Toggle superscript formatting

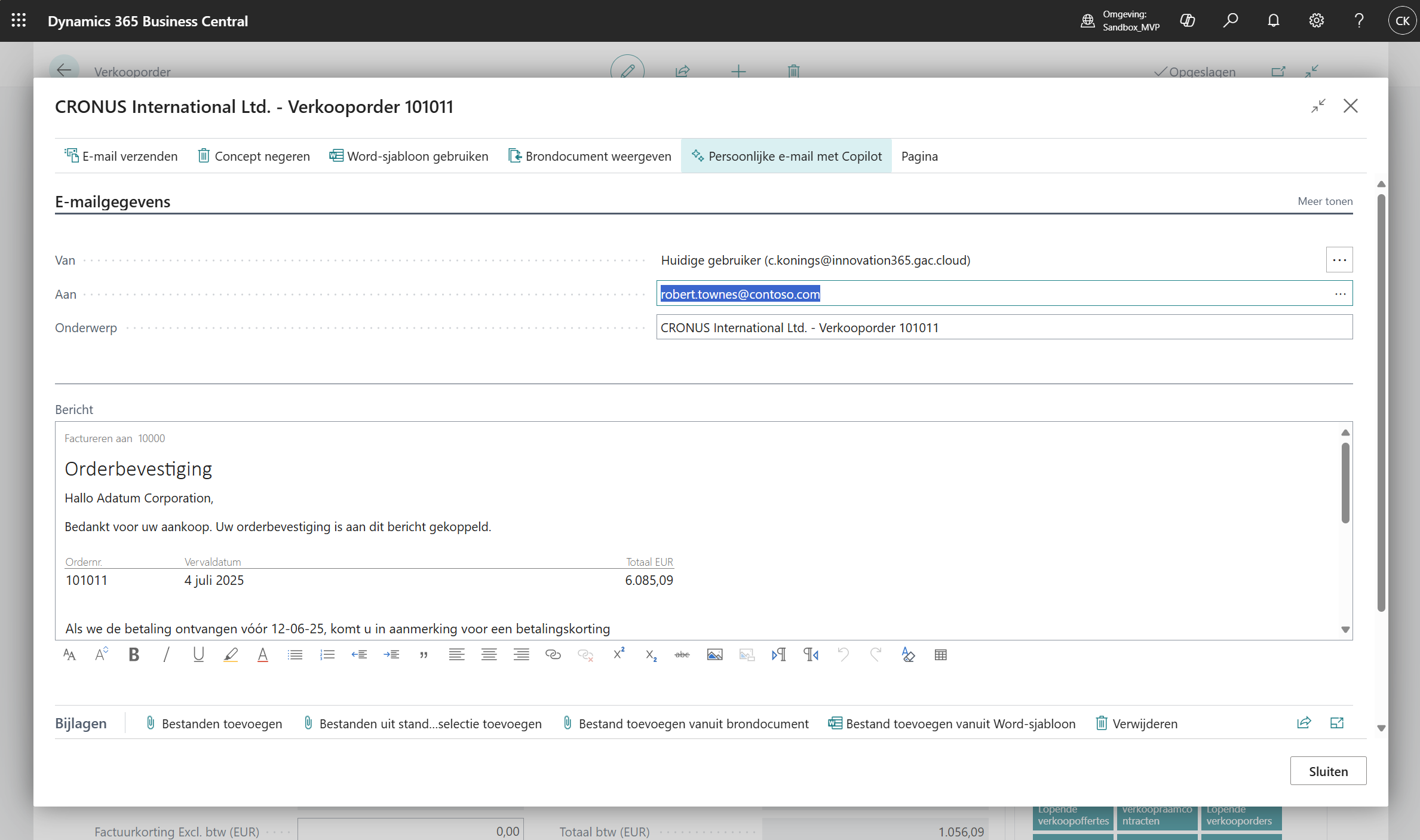coord(618,654)
